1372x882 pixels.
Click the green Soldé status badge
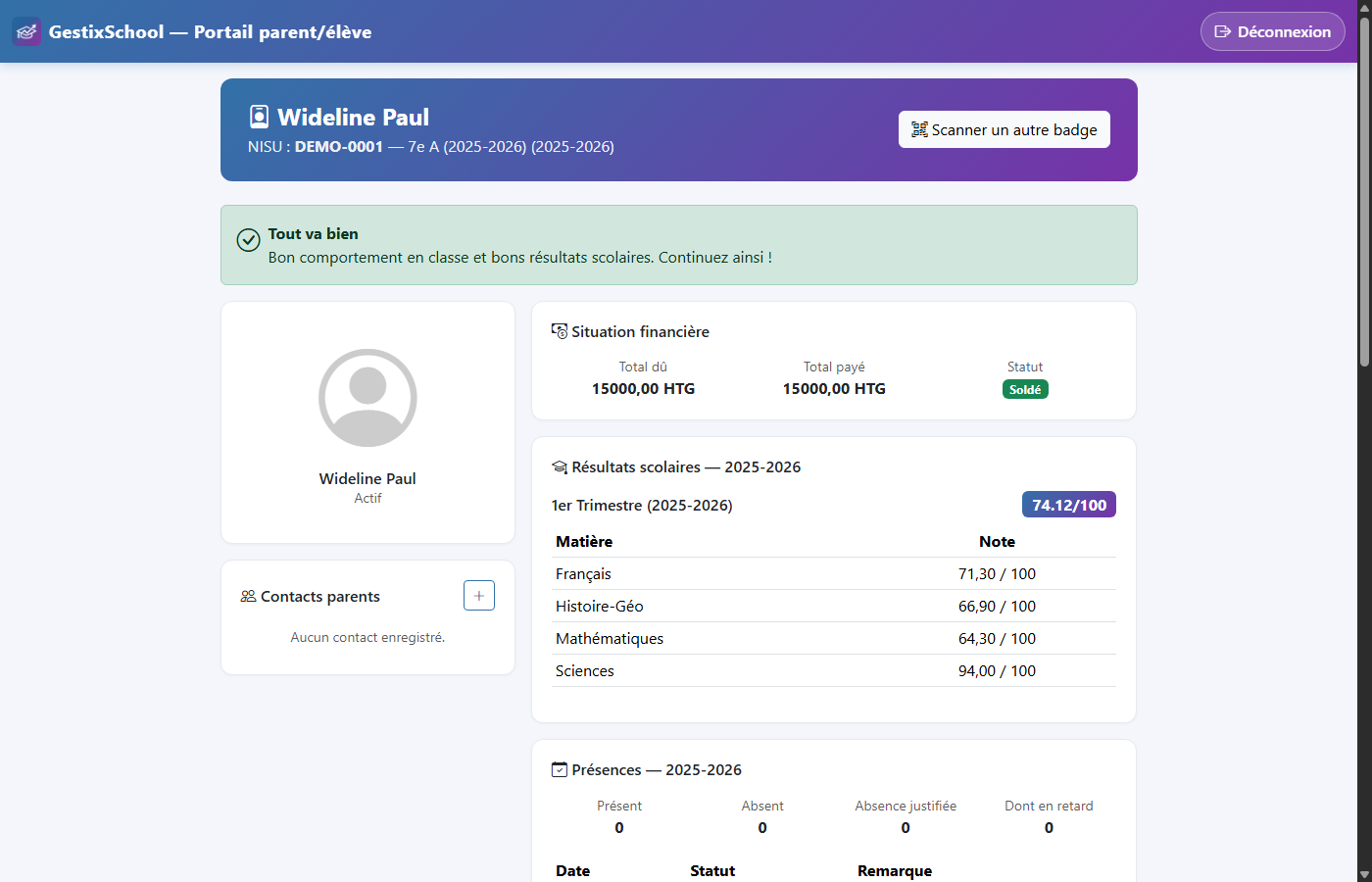coord(1025,389)
